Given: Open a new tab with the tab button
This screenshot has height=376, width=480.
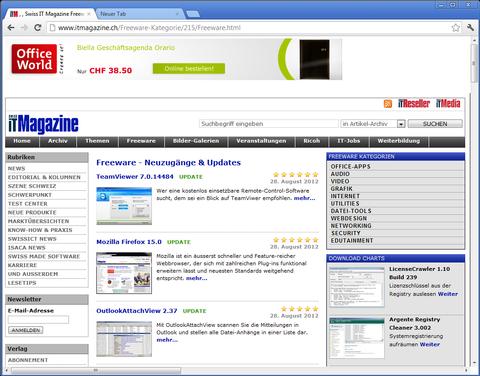Looking at the screenshot, I should (x=193, y=14).
